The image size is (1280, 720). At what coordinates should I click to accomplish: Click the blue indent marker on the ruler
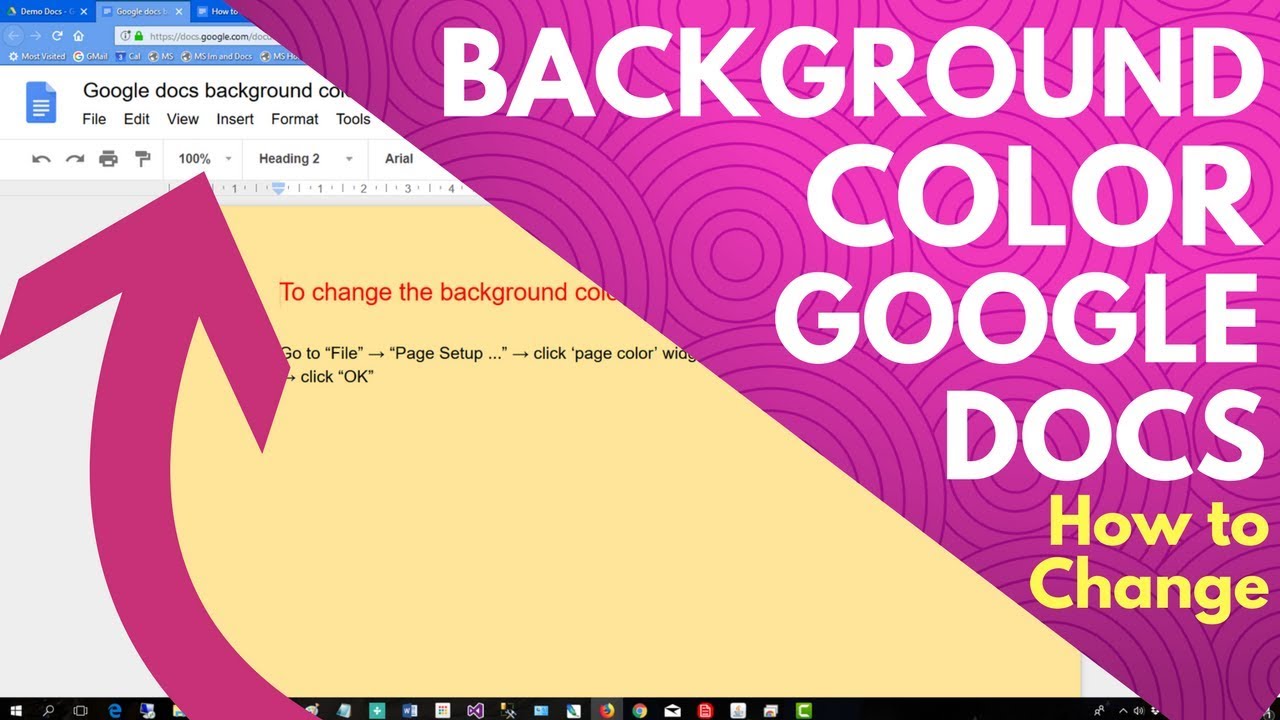pos(279,188)
